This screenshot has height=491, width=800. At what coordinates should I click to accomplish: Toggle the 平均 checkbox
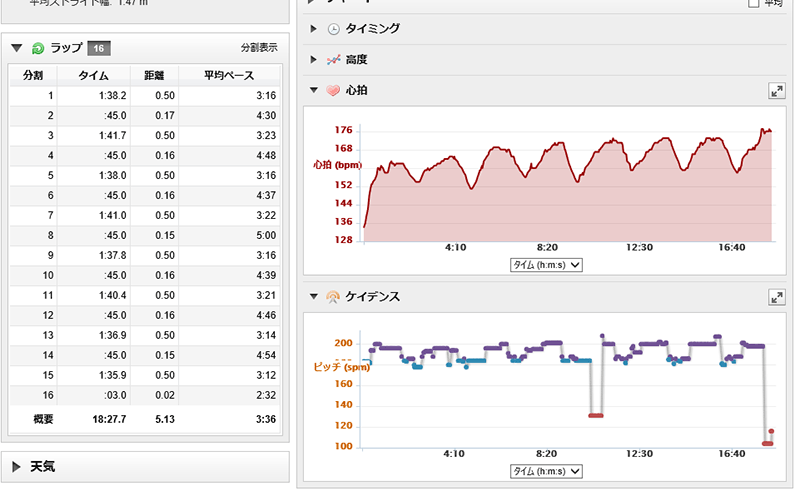tap(754, 4)
